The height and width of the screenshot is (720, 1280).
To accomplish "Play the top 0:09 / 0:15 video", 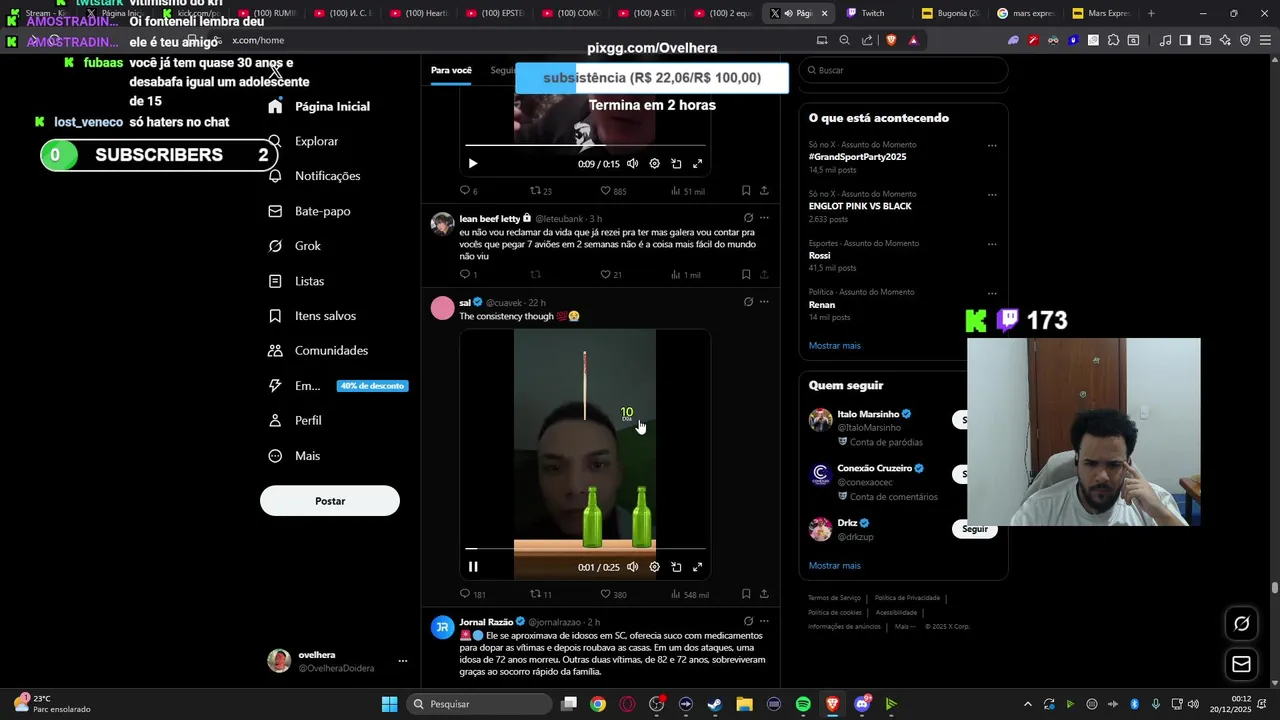I will coord(473,163).
